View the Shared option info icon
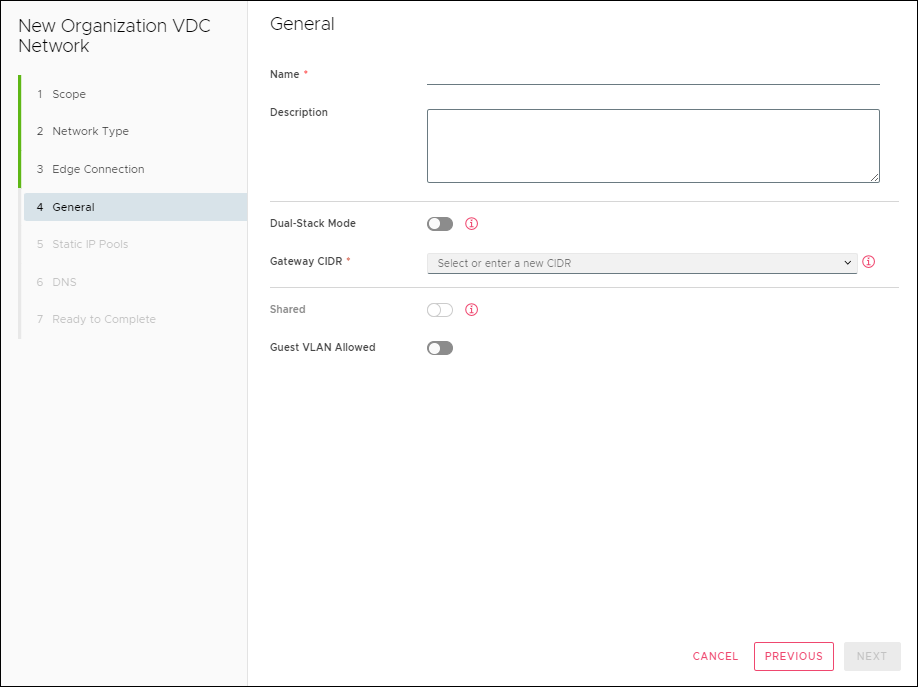Image resolution: width=918 pixels, height=687 pixels. [x=471, y=310]
